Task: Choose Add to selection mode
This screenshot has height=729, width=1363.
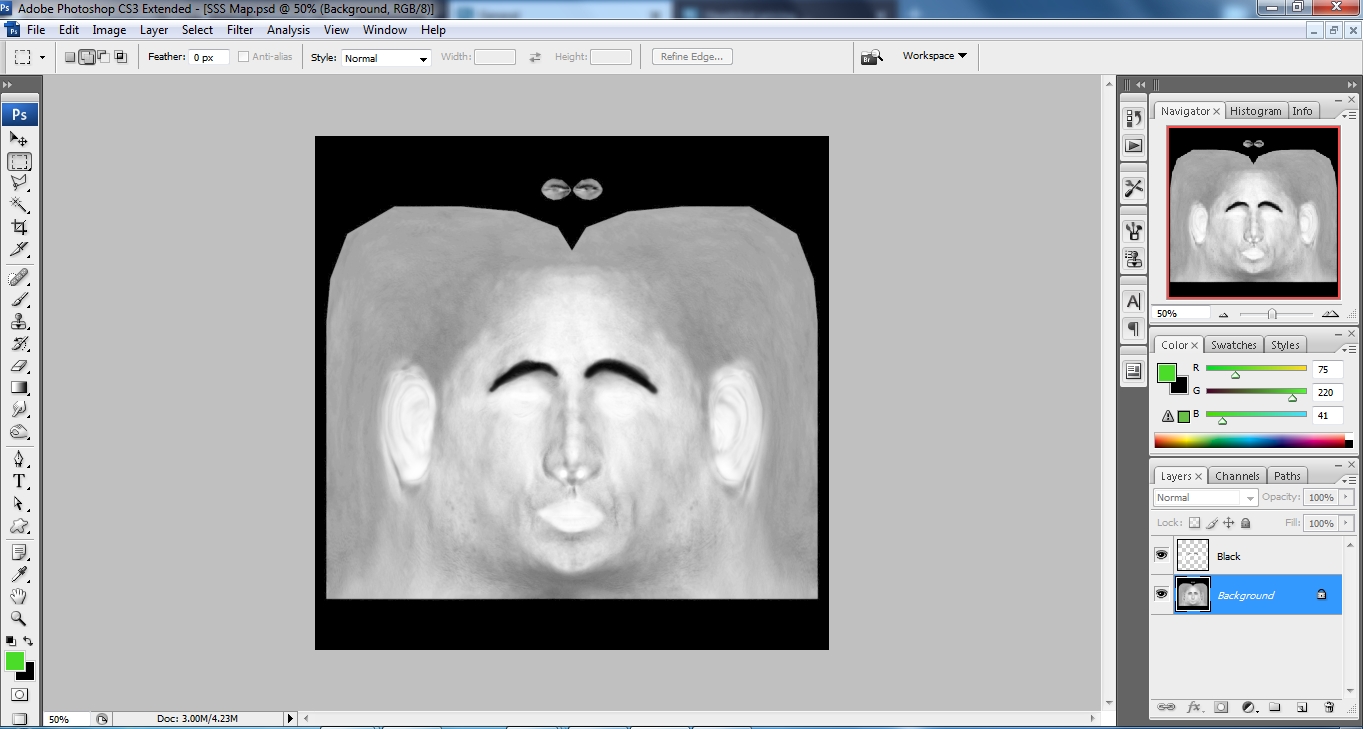Action: click(87, 57)
